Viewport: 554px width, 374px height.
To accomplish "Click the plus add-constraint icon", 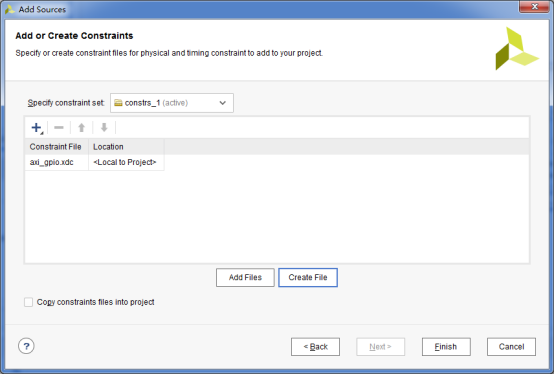I will (x=37, y=127).
